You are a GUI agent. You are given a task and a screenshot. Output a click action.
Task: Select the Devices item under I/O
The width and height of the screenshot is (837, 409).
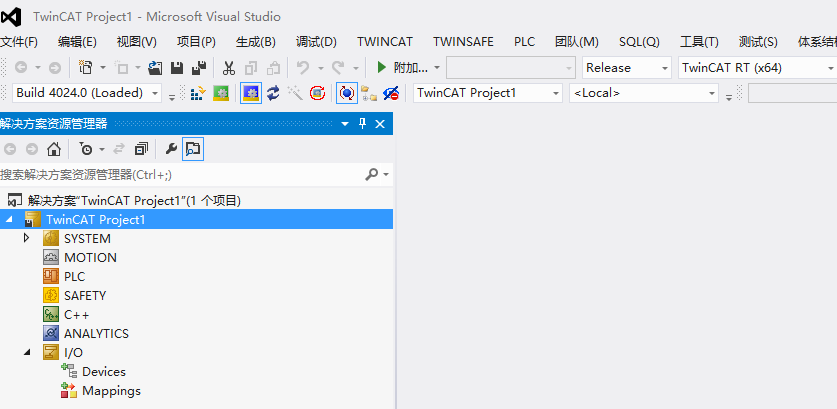104,372
